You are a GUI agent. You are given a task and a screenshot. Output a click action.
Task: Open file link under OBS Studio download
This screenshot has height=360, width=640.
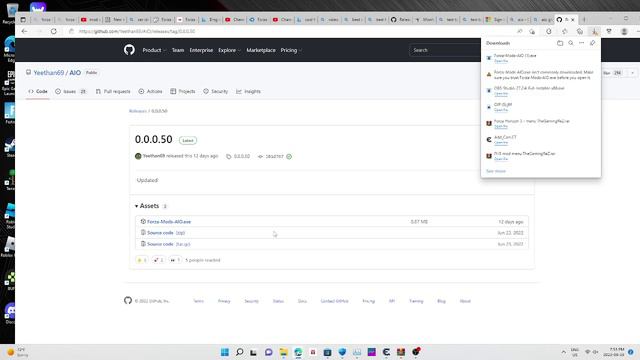click(x=501, y=93)
